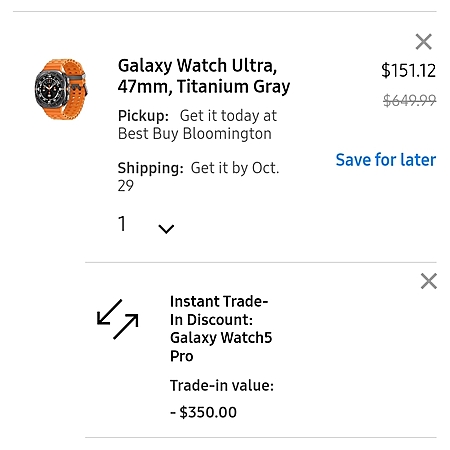Screen dimensions: 450x450
Task: Click the Trade-in value label
Action: pyautogui.click(x=222, y=386)
